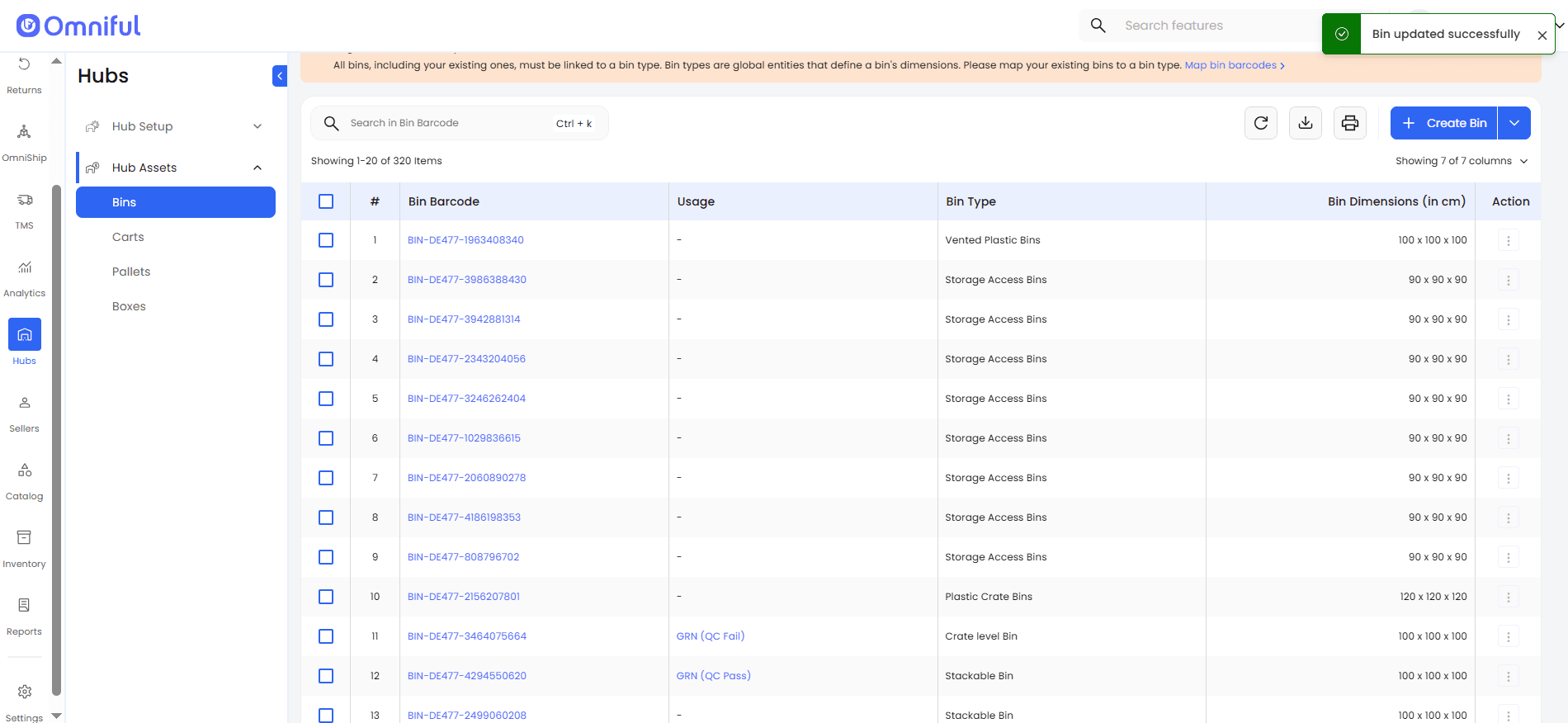Tick checkbox for BIN-DE477-808796702
This screenshot has width=1568, height=723.
[x=326, y=557]
